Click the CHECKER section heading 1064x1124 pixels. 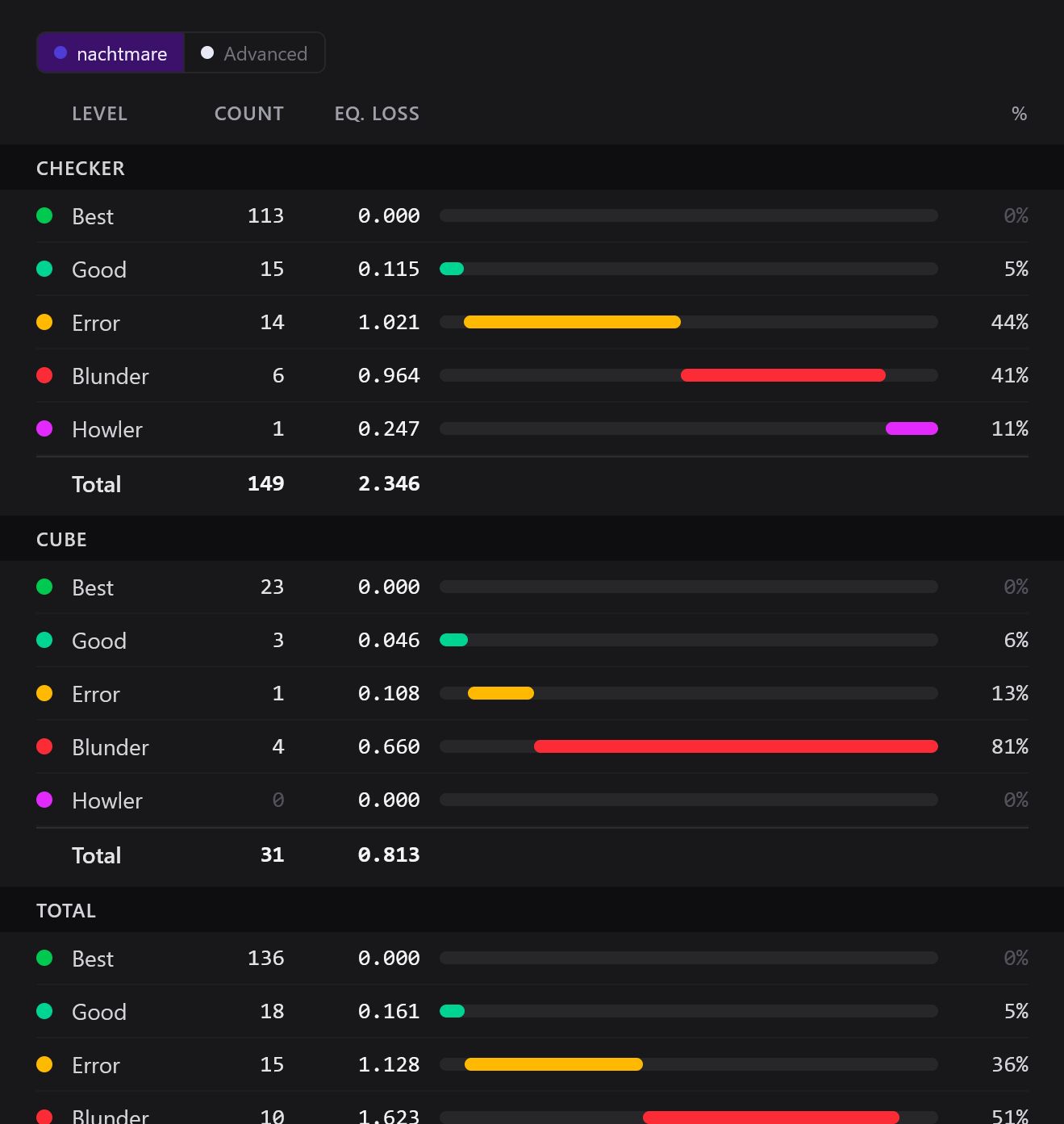pos(81,169)
